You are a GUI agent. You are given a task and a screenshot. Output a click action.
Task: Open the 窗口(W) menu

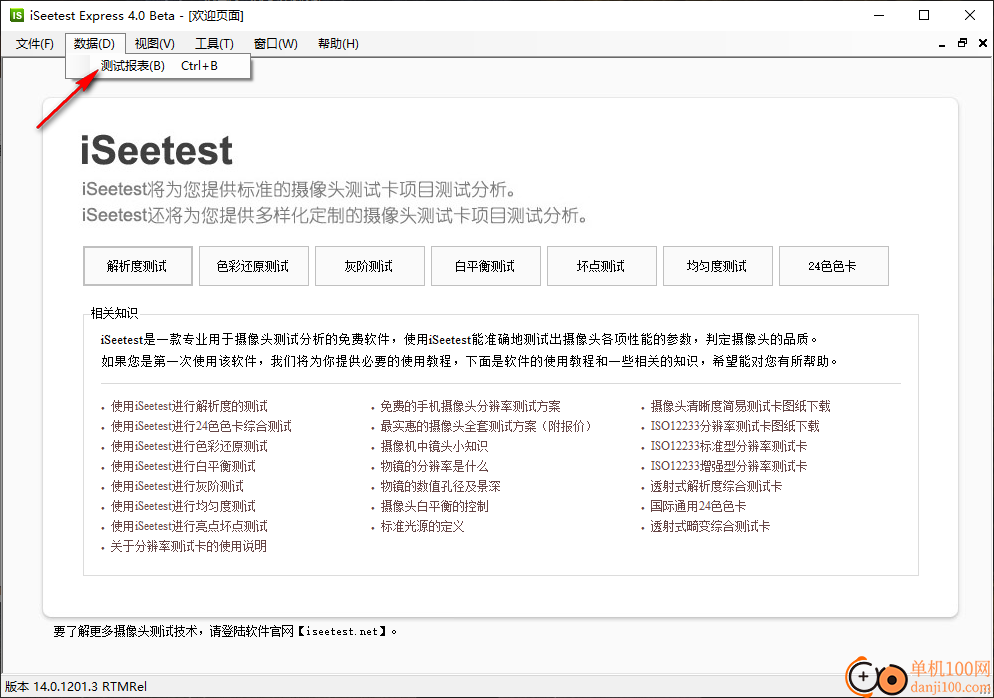276,44
